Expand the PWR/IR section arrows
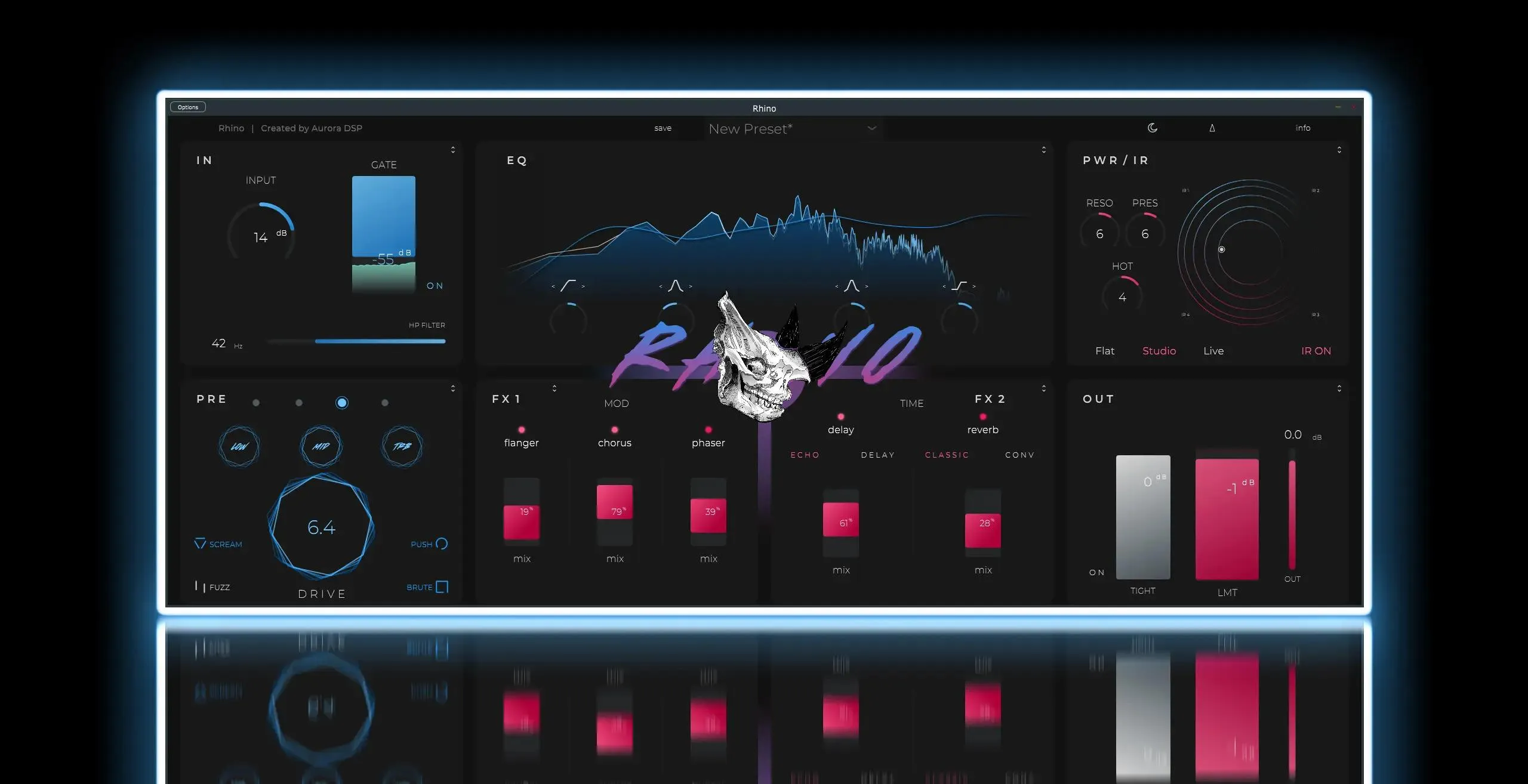Image resolution: width=1528 pixels, height=784 pixels. (1339, 150)
